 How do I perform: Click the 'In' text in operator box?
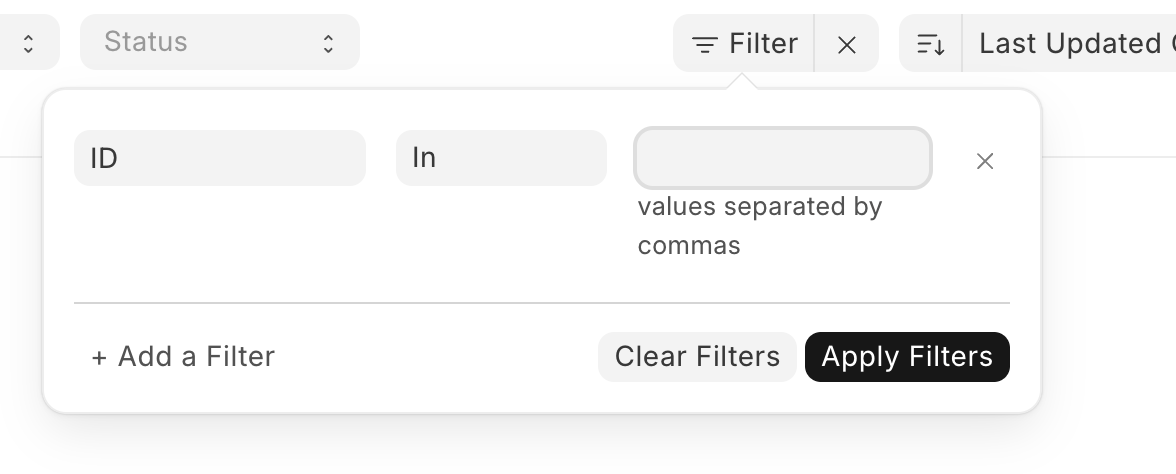pyautogui.click(x=424, y=158)
